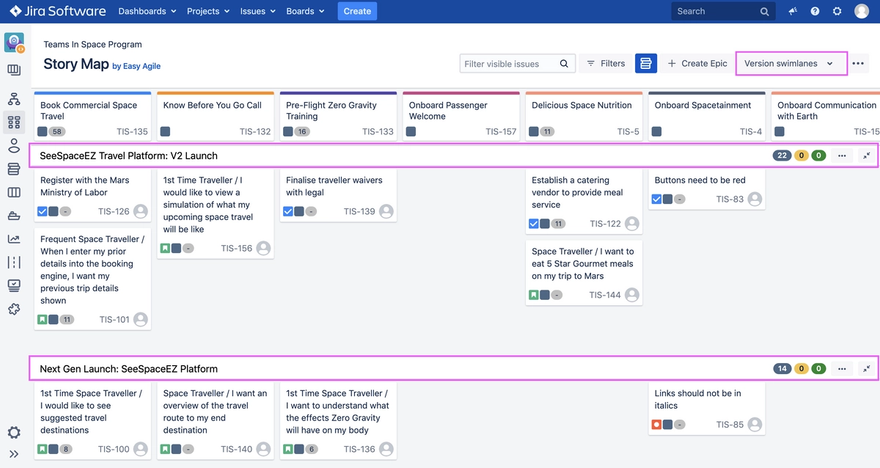Focus the top Search field
The width and height of the screenshot is (880, 468).
pos(723,11)
